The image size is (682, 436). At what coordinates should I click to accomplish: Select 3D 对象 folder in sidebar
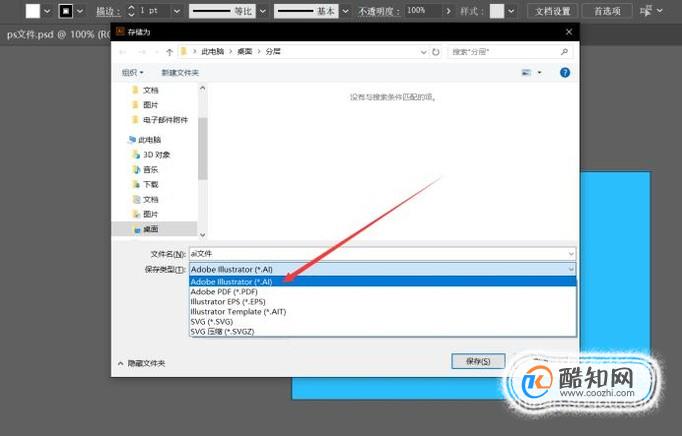tap(151, 154)
